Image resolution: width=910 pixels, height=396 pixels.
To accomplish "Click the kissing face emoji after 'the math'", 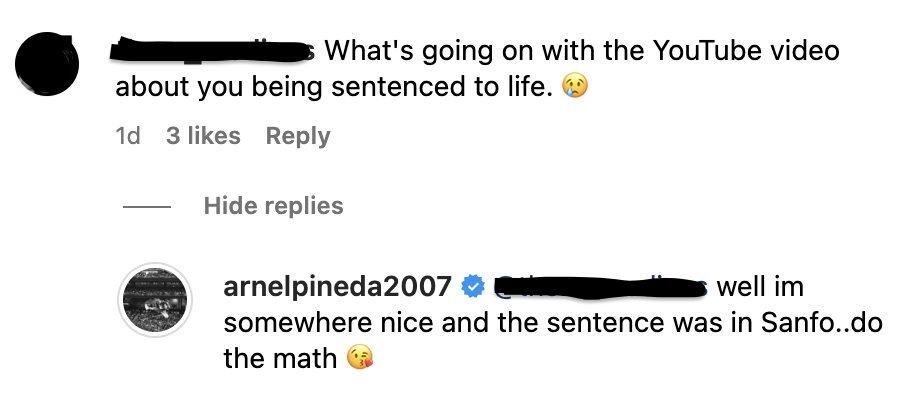I will tap(360, 358).
